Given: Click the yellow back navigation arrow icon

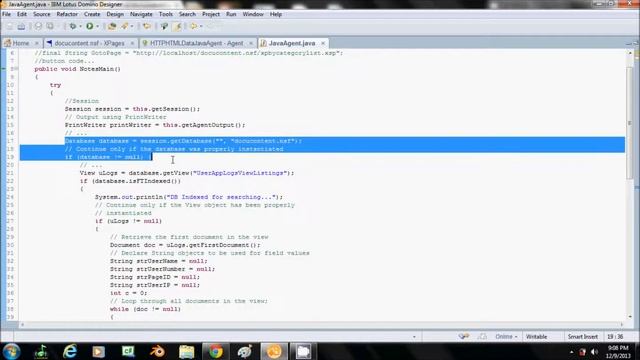Looking at the screenshot, I should click(x=193, y=27).
